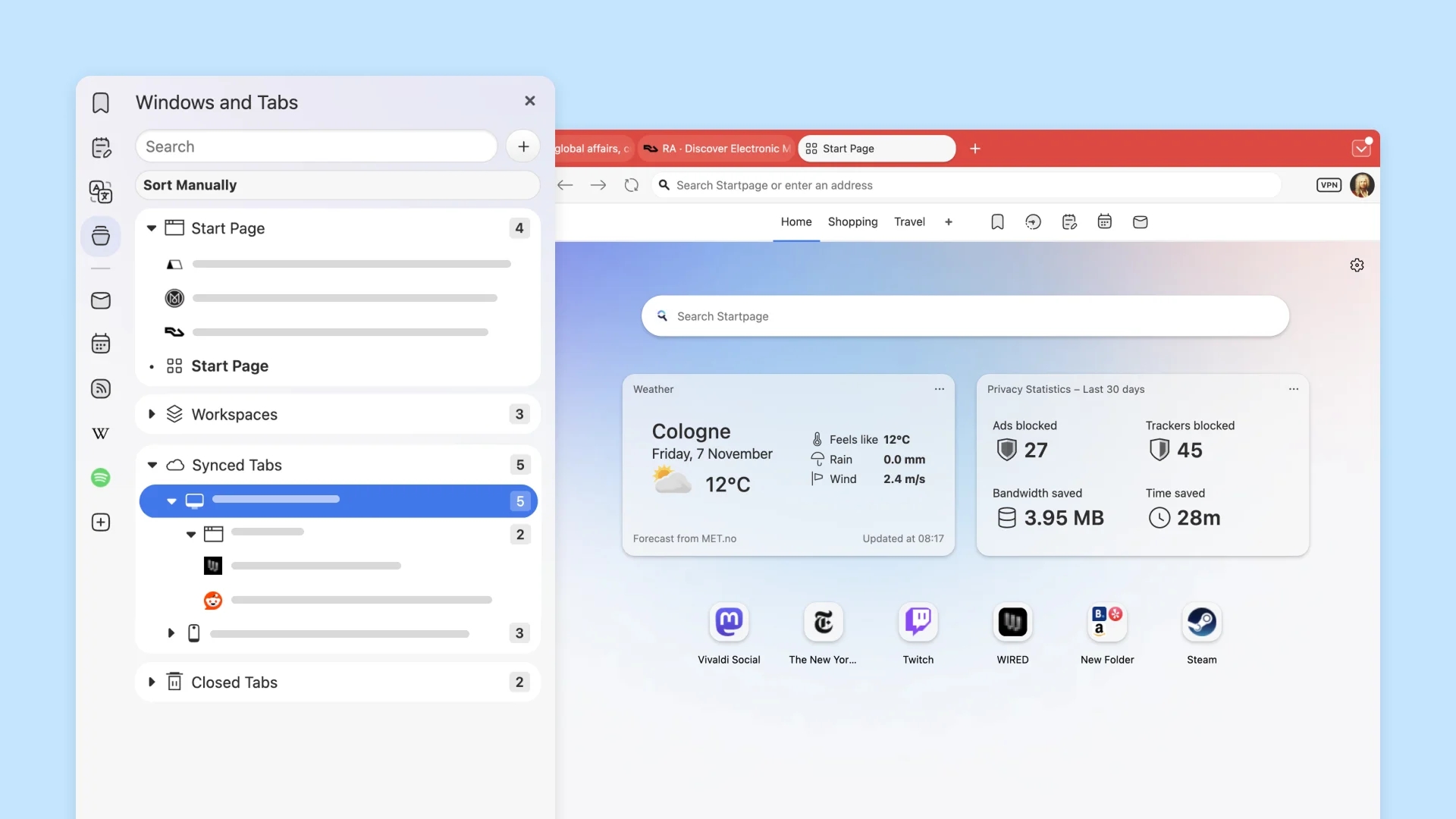Expand the Closed Tabs section
The image size is (1456, 819).
[151, 682]
